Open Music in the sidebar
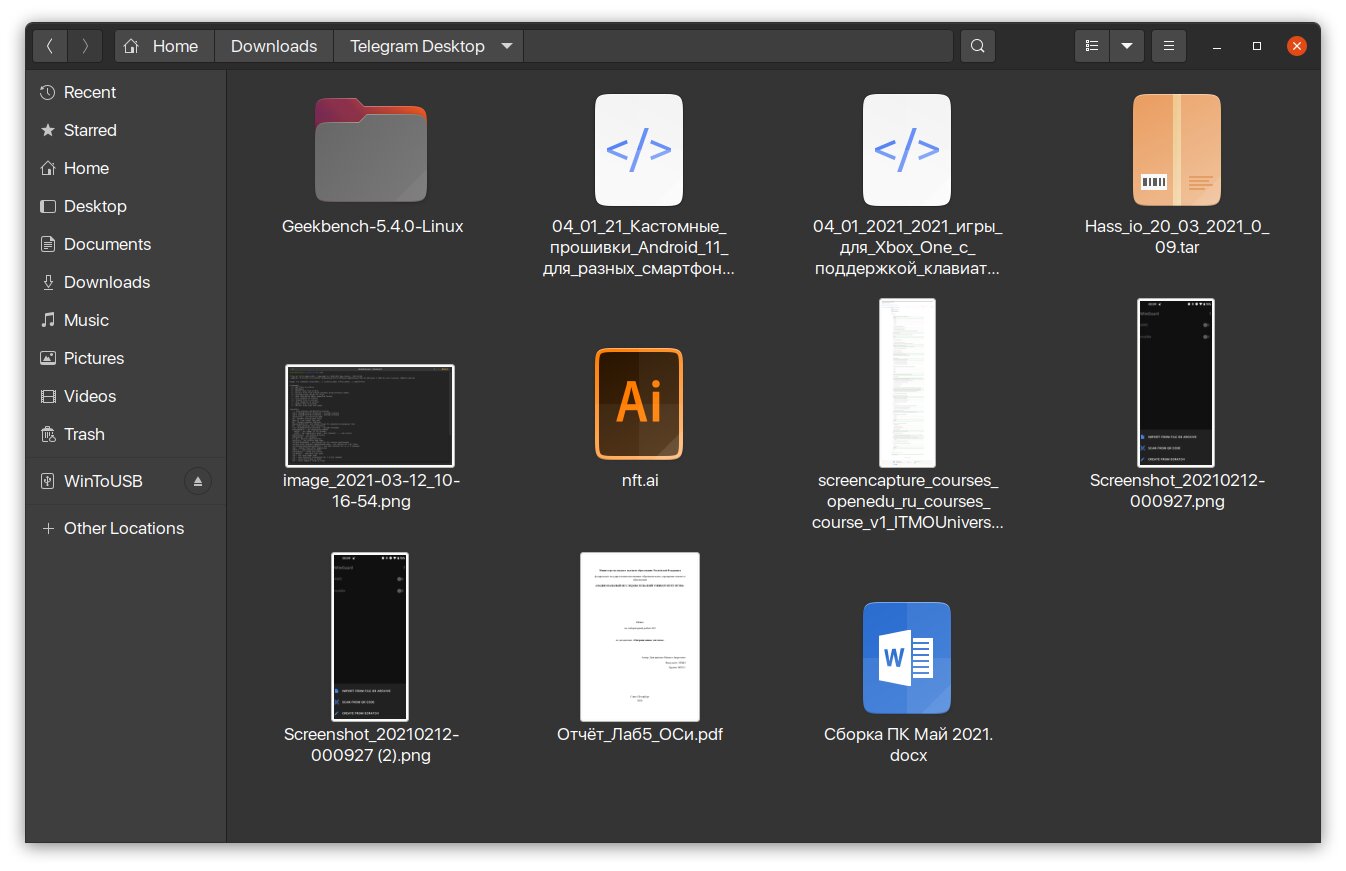This screenshot has height=871, width=1346. 126,320
